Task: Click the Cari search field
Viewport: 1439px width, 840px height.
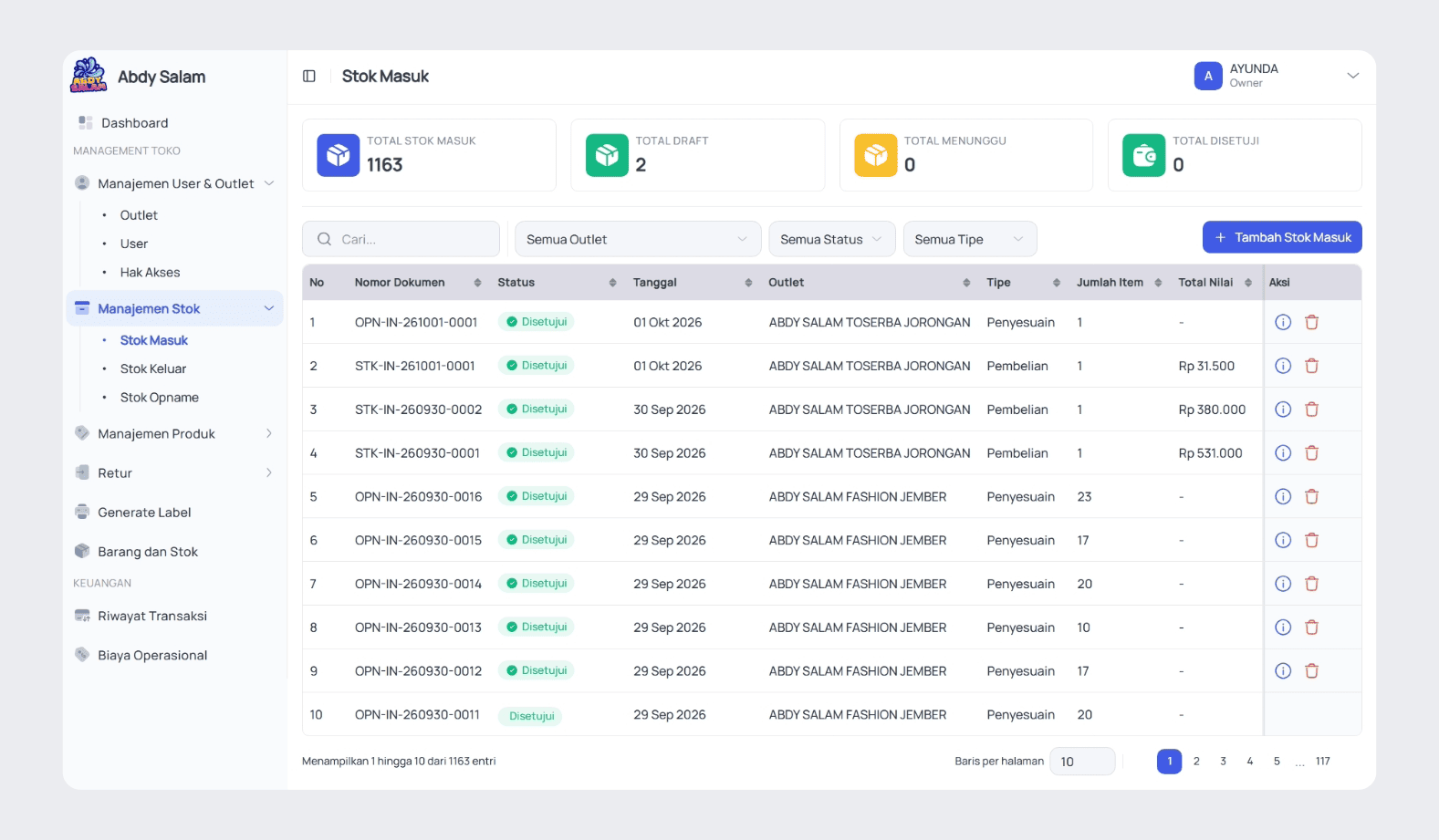Action: coord(401,239)
